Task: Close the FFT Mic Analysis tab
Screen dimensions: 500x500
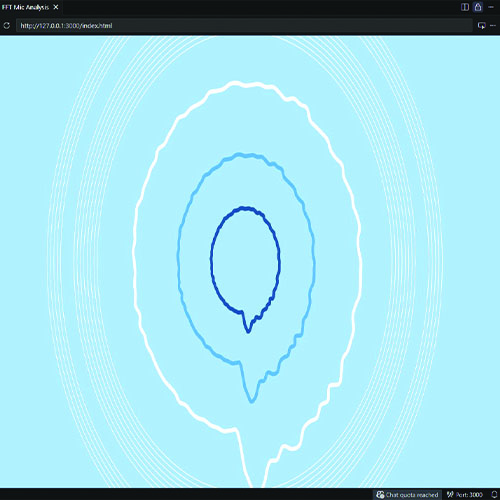Action: (x=56, y=7)
